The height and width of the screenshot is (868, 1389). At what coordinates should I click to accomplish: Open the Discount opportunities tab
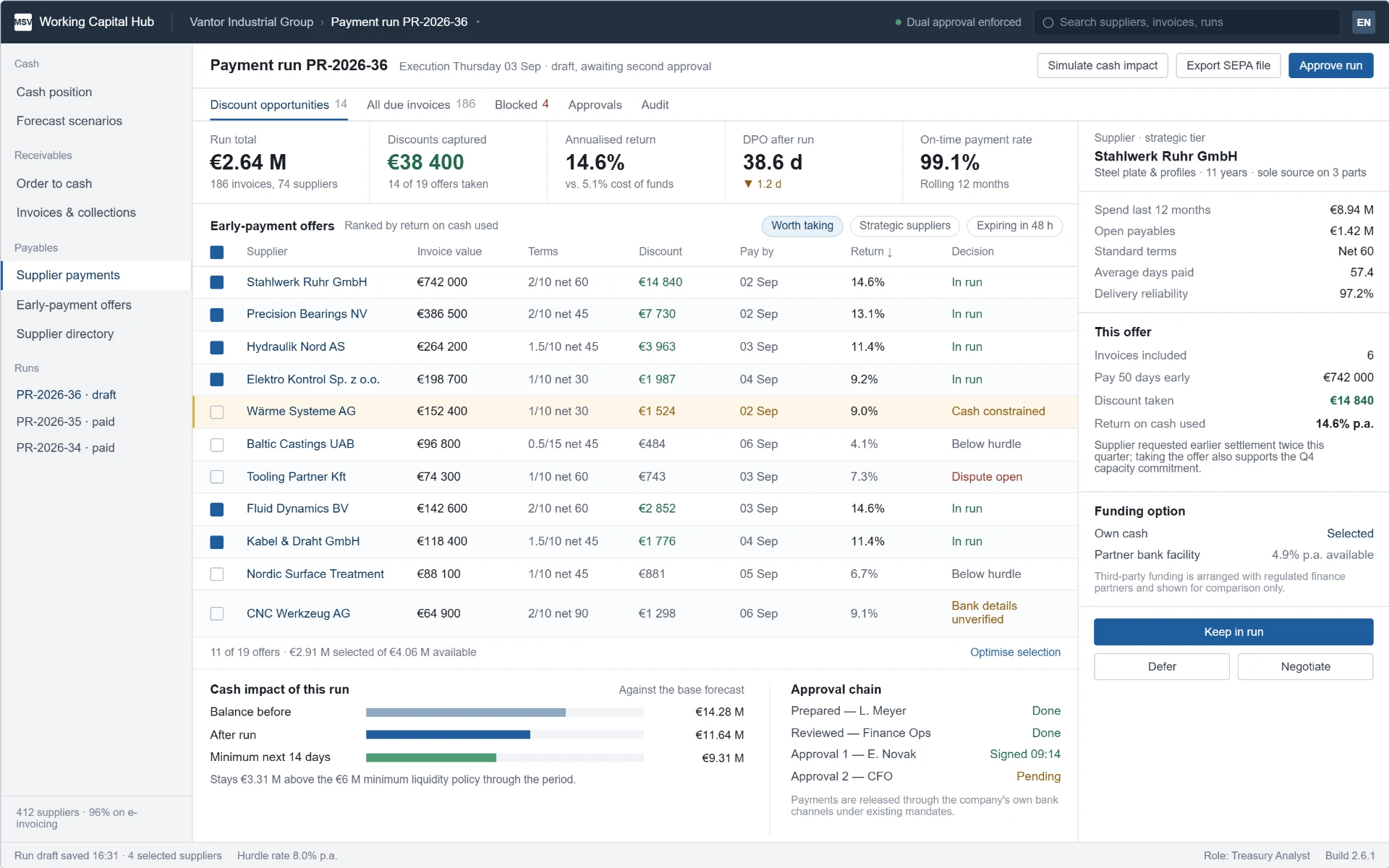coord(279,105)
